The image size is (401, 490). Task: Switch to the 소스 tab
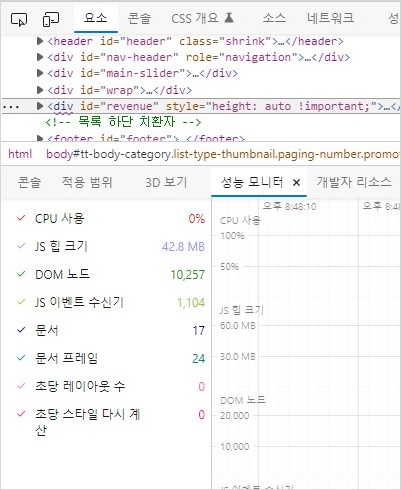[x=274, y=18]
